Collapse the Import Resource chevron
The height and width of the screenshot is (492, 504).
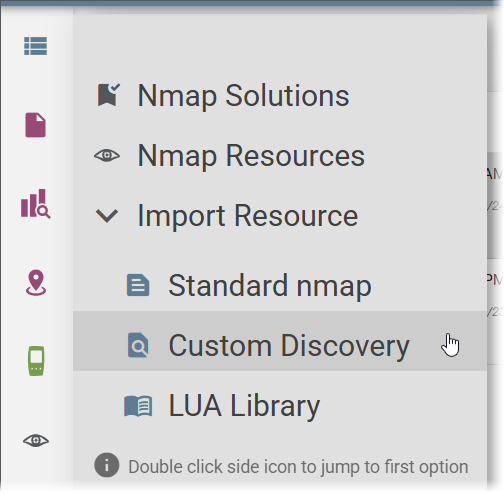pyautogui.click(x=107, y=216)
